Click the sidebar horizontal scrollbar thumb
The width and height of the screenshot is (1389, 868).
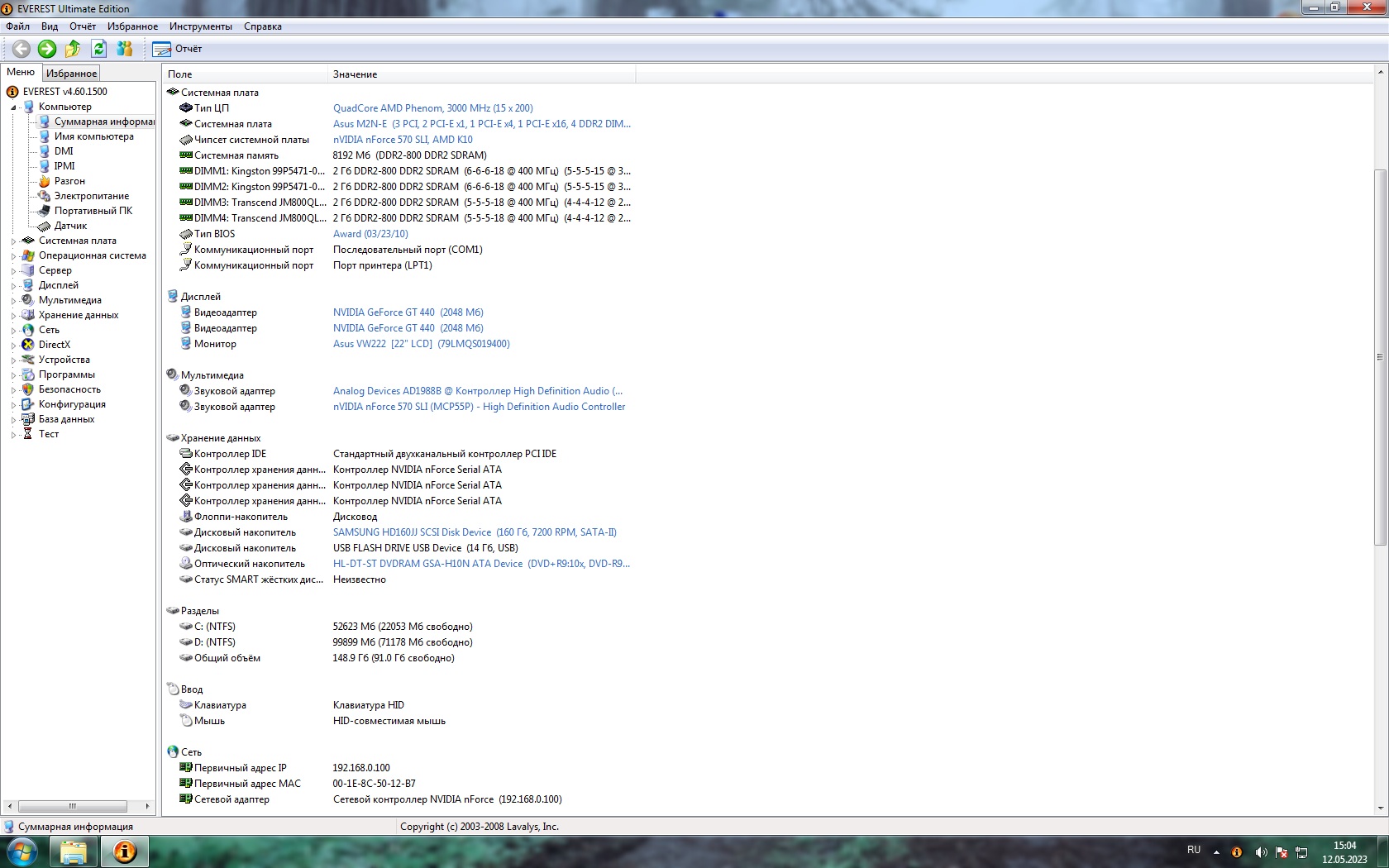tap(73, 806)
